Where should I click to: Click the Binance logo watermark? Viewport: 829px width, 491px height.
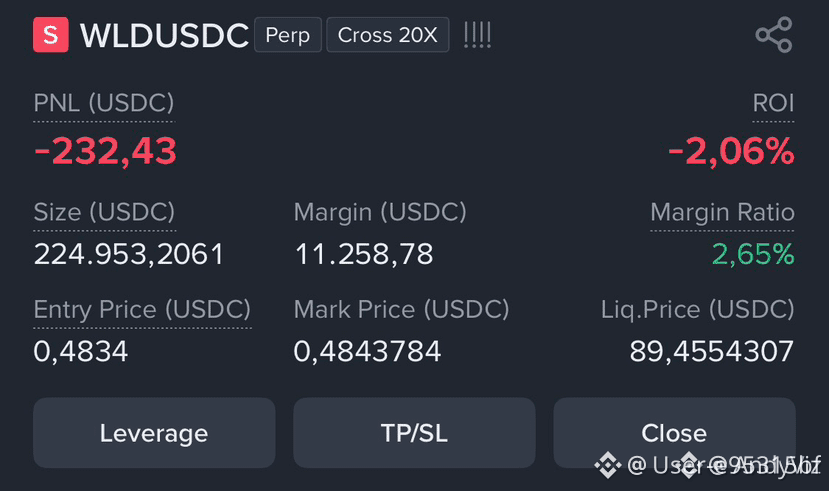pyautogui.click(x=607, y=465)
